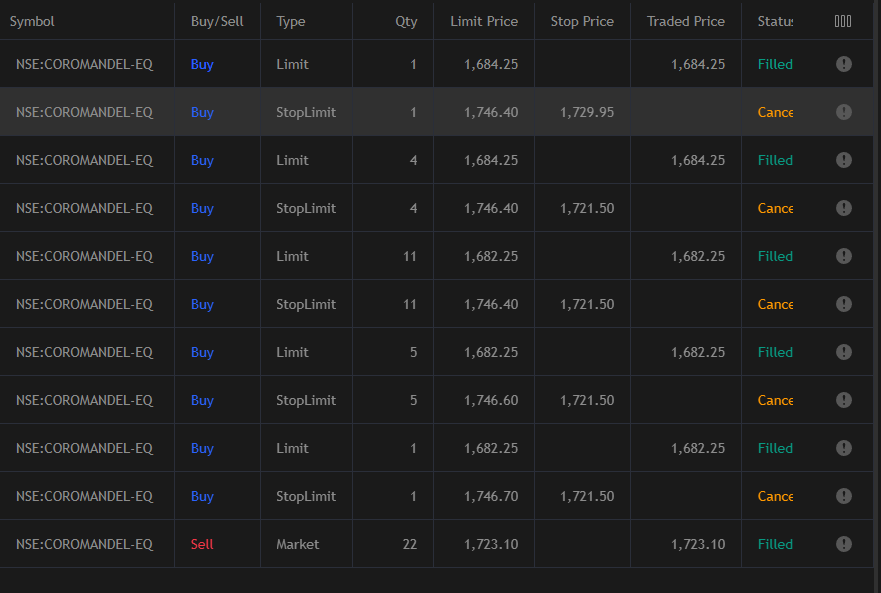Click the info icon beside the 1,746.70 StopLimit order

843,495
